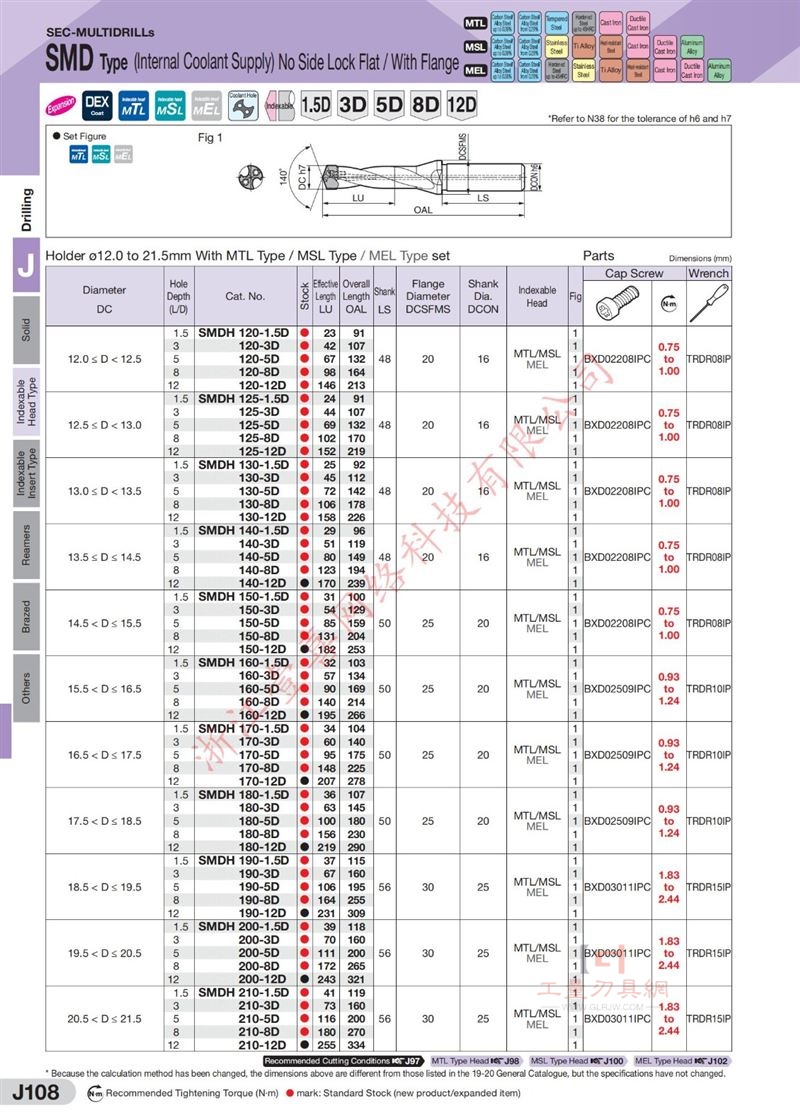Open the Reamers side tab

pos(26,545)
